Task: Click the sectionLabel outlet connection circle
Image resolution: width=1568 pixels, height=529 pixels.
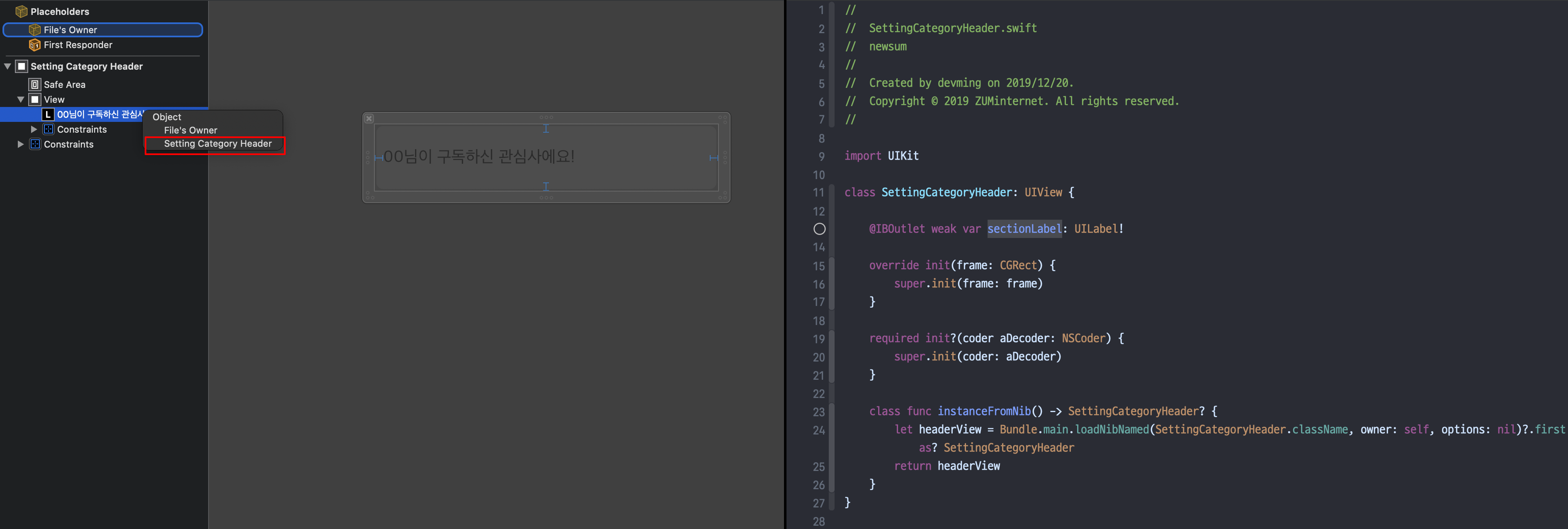Action: (x=819, y=229)
